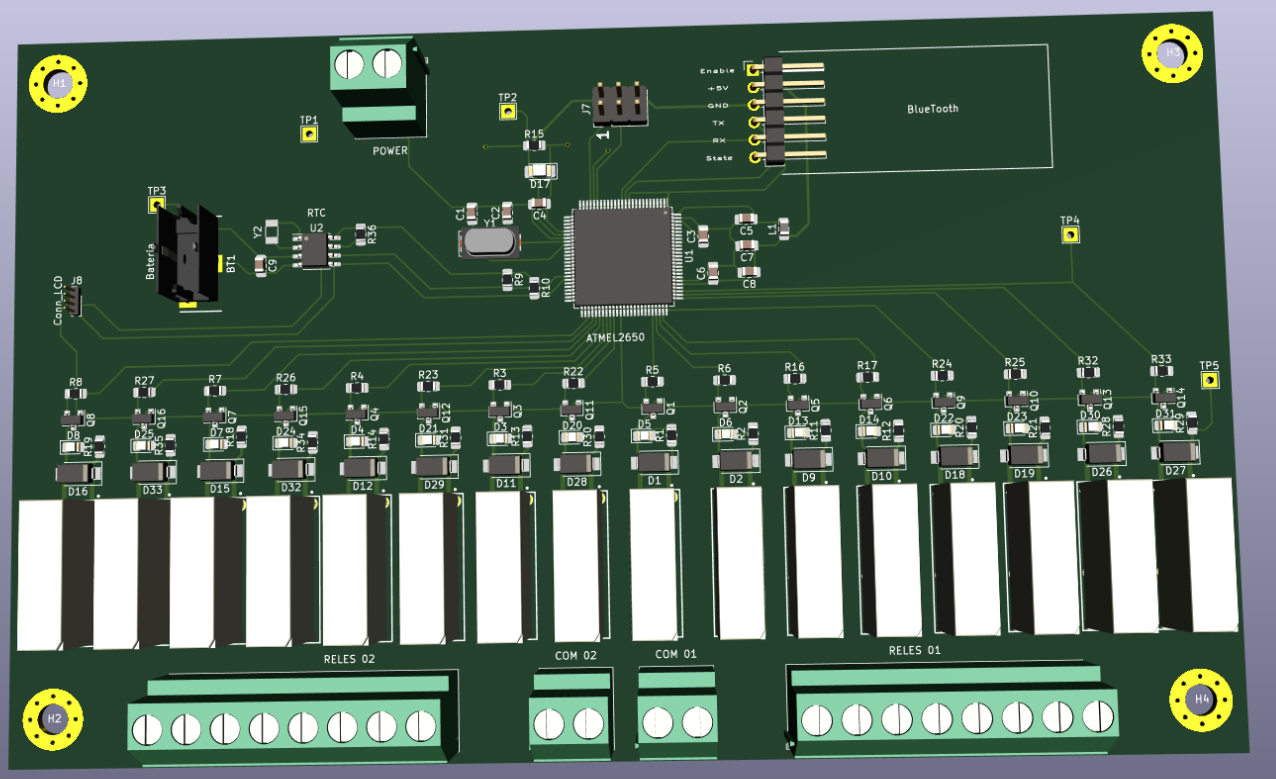
Task: Click the crystal oscillator Y1 near C1
Action: [487, 243]
